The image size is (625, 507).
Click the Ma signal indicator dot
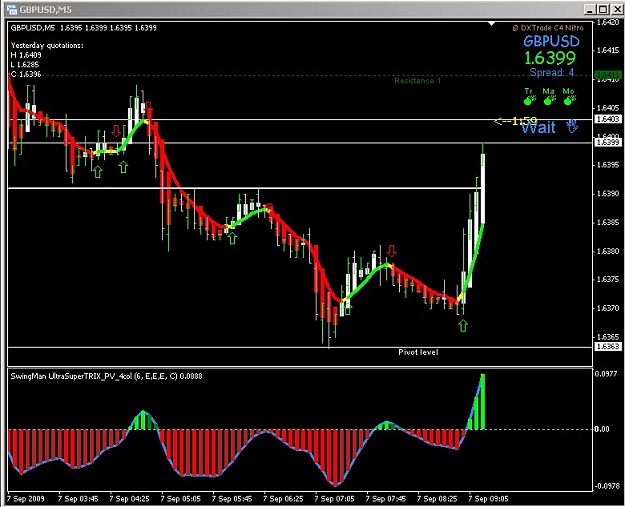[x=548, y=101]
